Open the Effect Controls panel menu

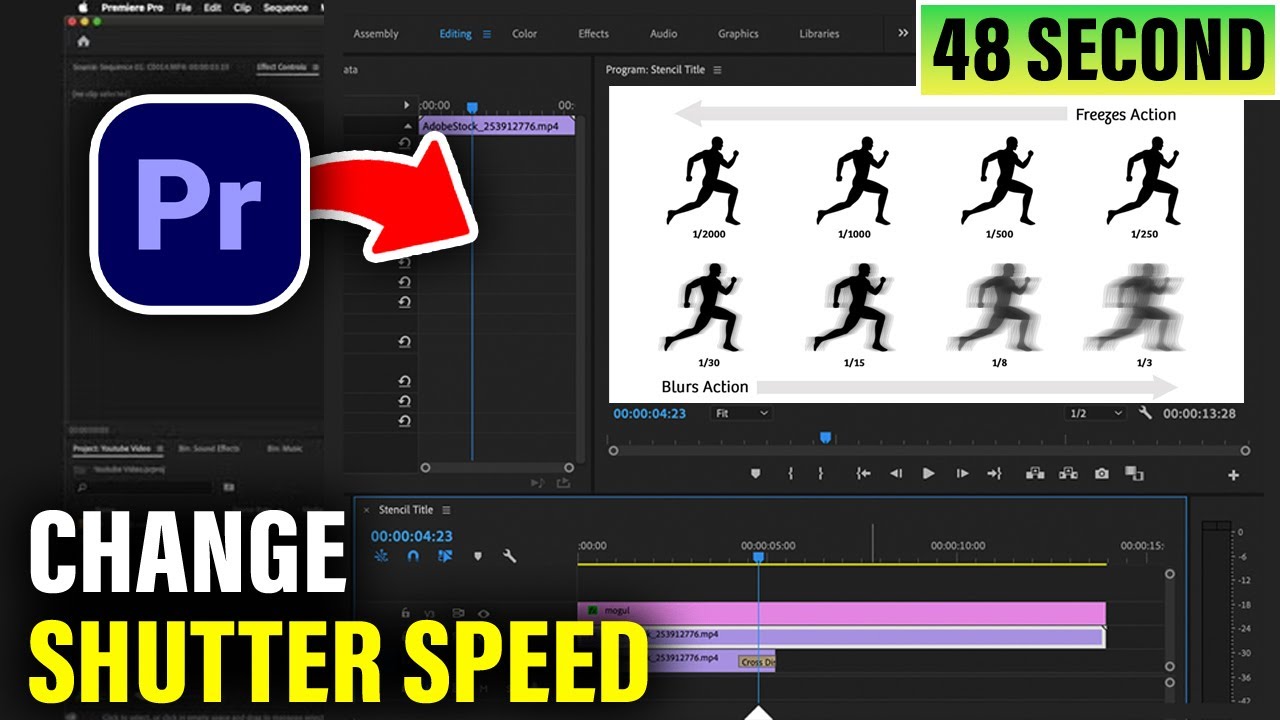(x=315, y=67)
